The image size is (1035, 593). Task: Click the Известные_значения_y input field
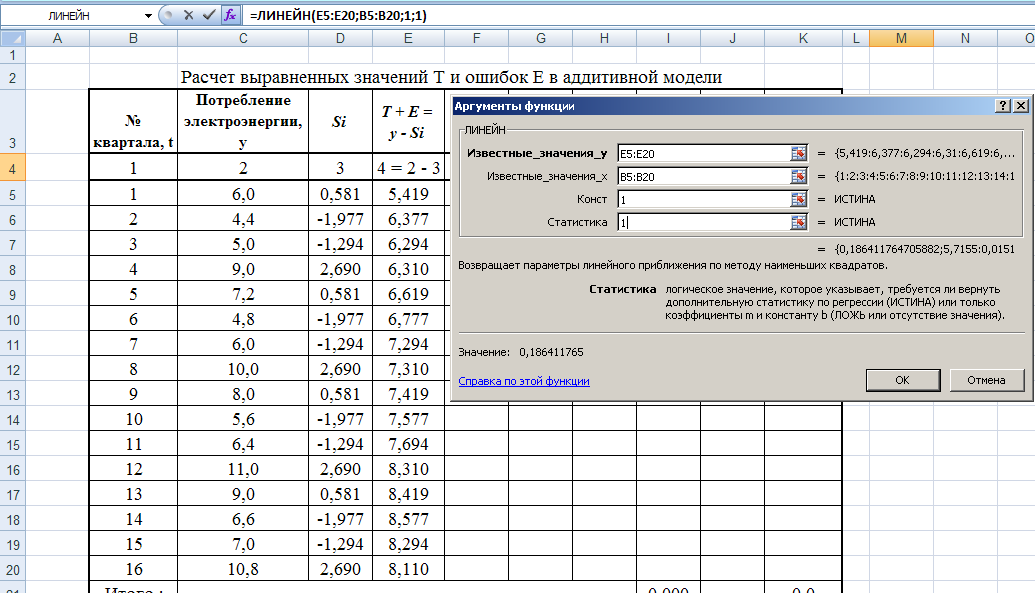click(x=704, y=153)
